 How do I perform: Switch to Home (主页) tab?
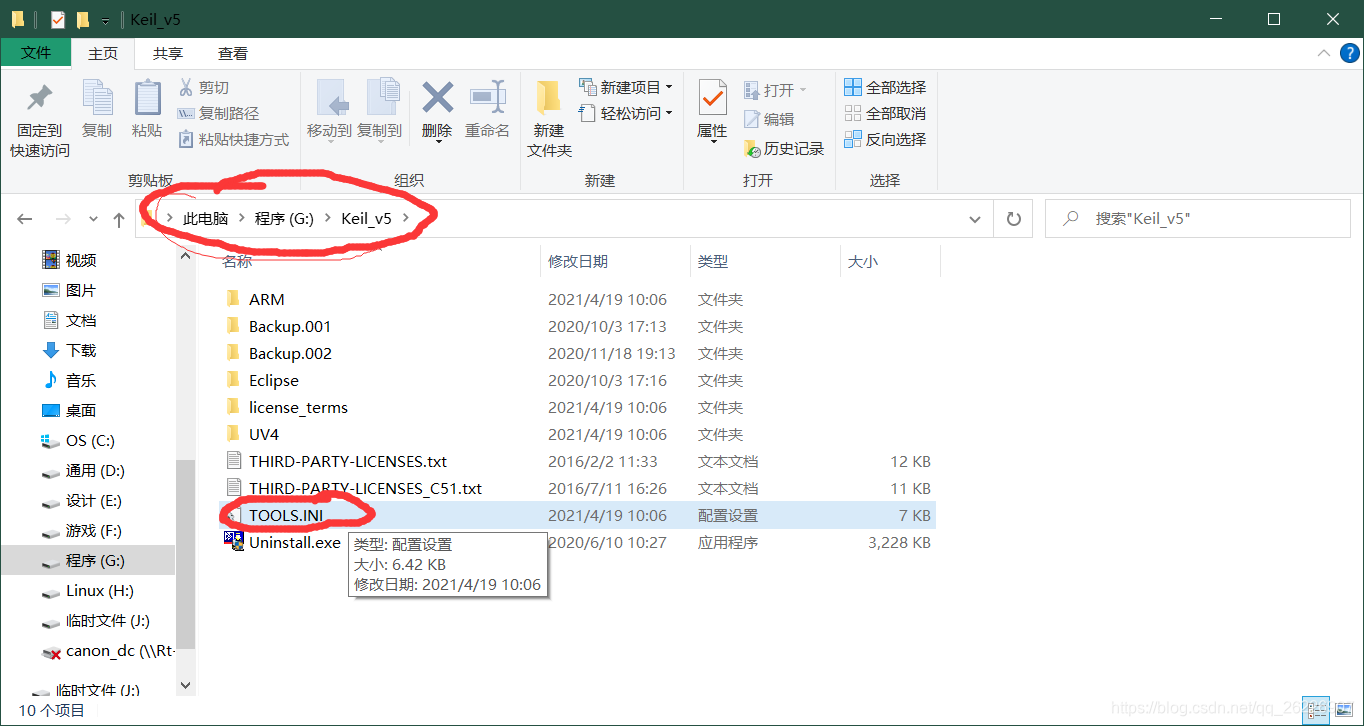pos(103,54)
